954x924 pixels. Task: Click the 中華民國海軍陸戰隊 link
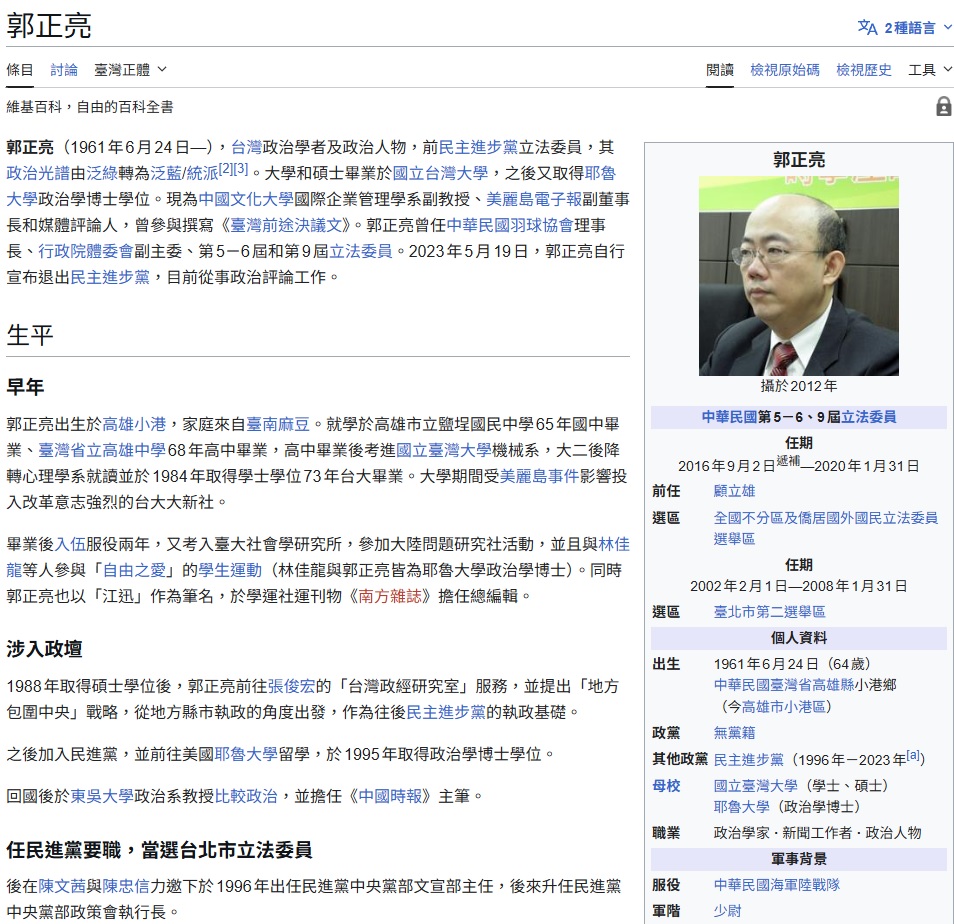tap(776, 885)
